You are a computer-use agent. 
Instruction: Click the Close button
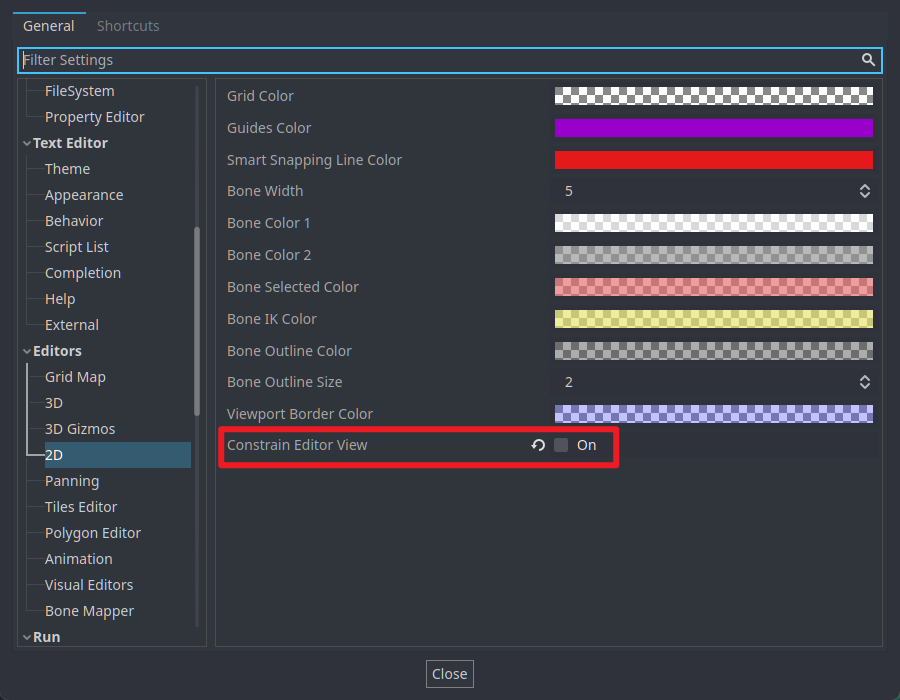click(x=449, y=673)
